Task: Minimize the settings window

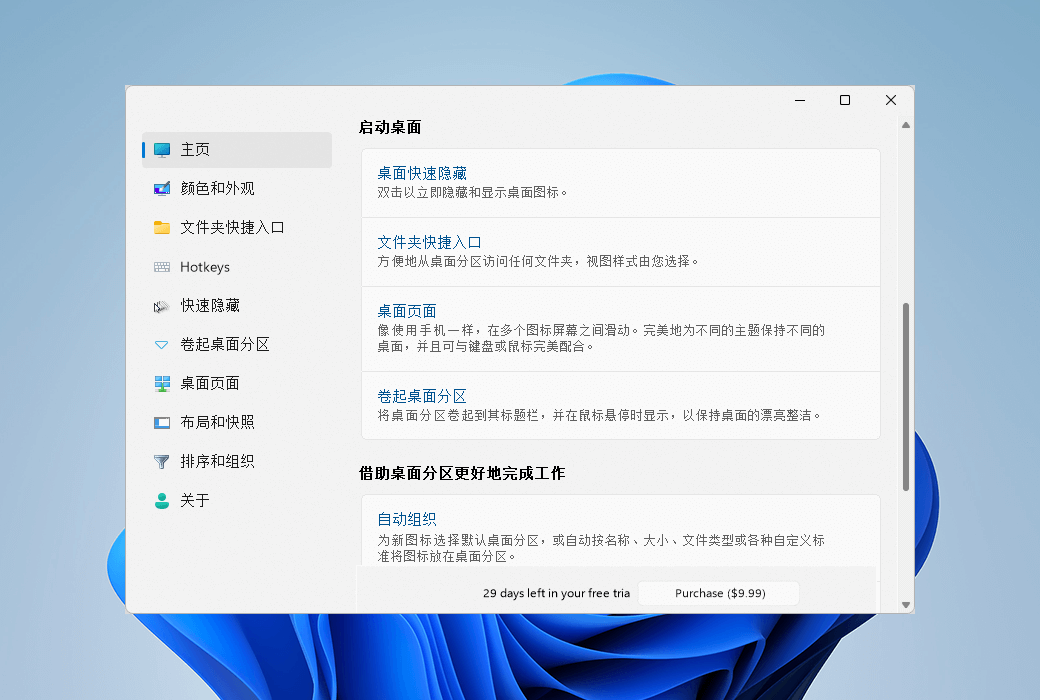Action: [x=800, y=100]
